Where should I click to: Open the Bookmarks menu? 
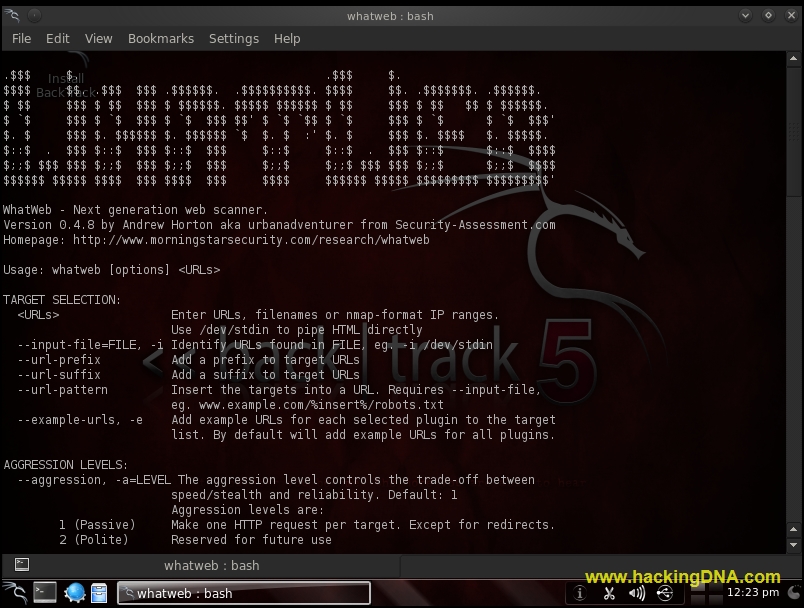[x=160, y=38]
